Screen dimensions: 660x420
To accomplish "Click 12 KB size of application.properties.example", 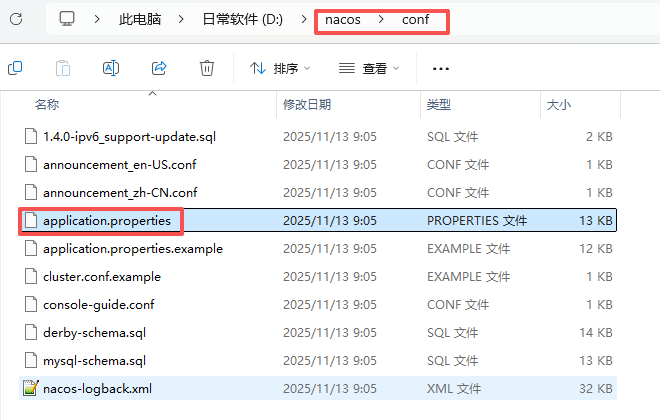I will 596,249.
